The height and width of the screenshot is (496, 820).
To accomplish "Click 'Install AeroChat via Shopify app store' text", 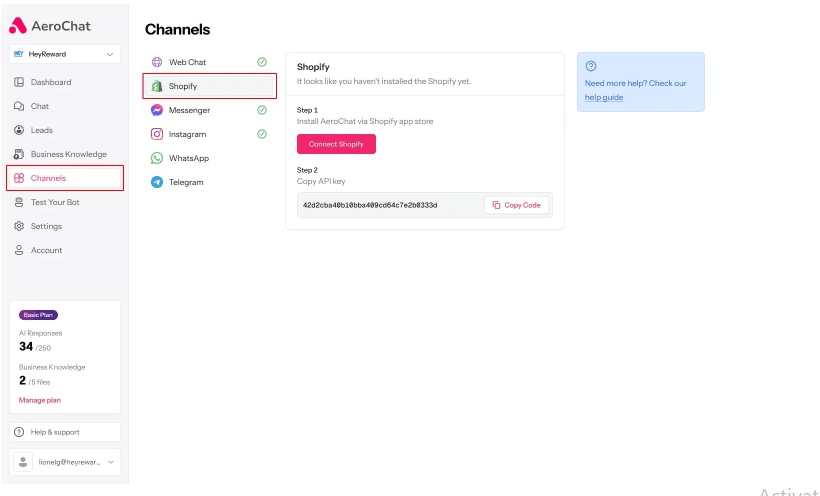I will pyautogui.click(x=365, y=121).
